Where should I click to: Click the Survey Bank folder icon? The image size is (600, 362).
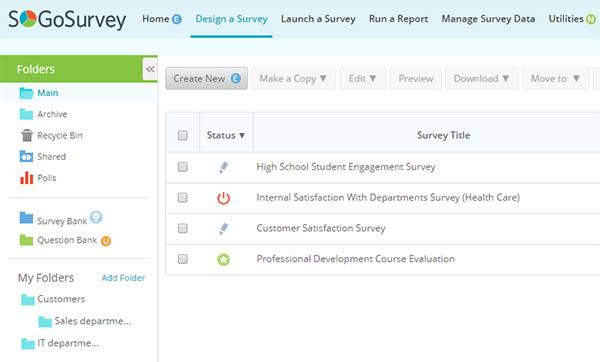26,218
